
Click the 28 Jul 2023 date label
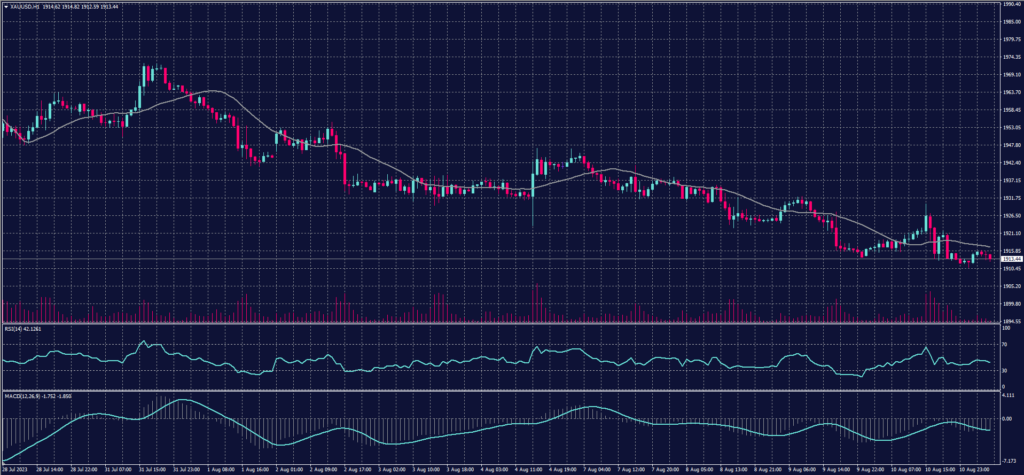click(13, 468)
